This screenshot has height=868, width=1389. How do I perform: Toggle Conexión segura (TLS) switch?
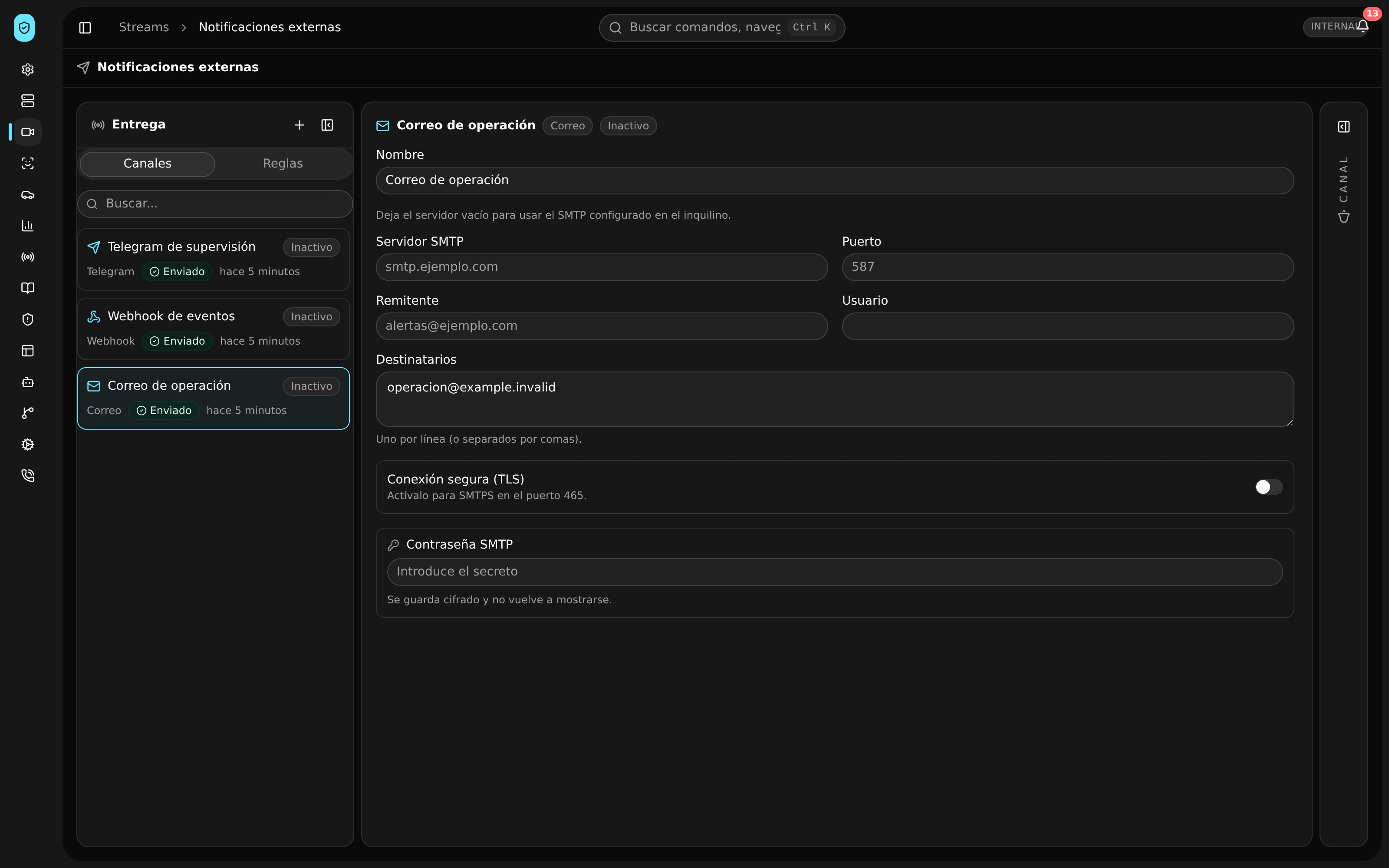[1268, 487]
